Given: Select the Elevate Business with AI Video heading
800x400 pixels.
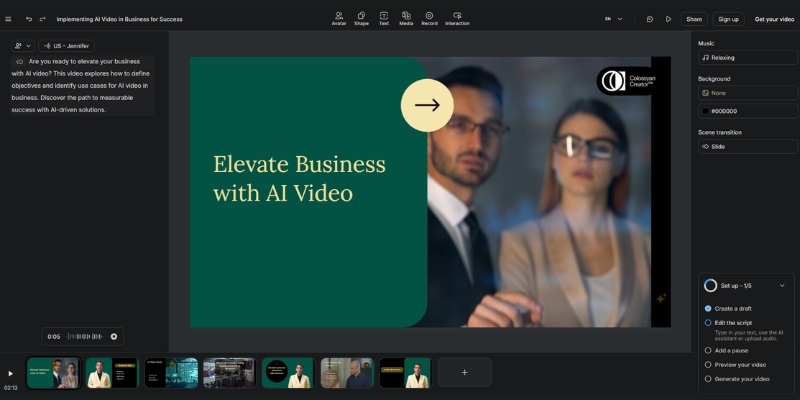Looking at the screenshot, I should (x=299, y=179).
